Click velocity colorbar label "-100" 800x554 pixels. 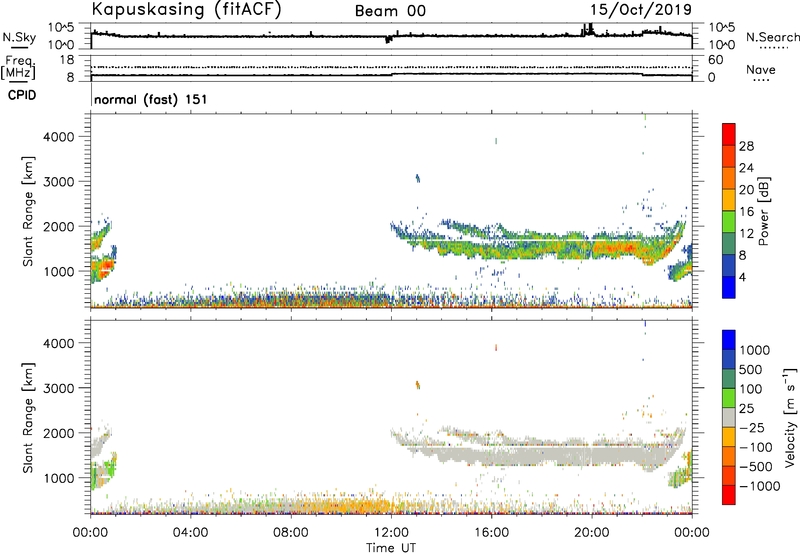click(756, 447)
